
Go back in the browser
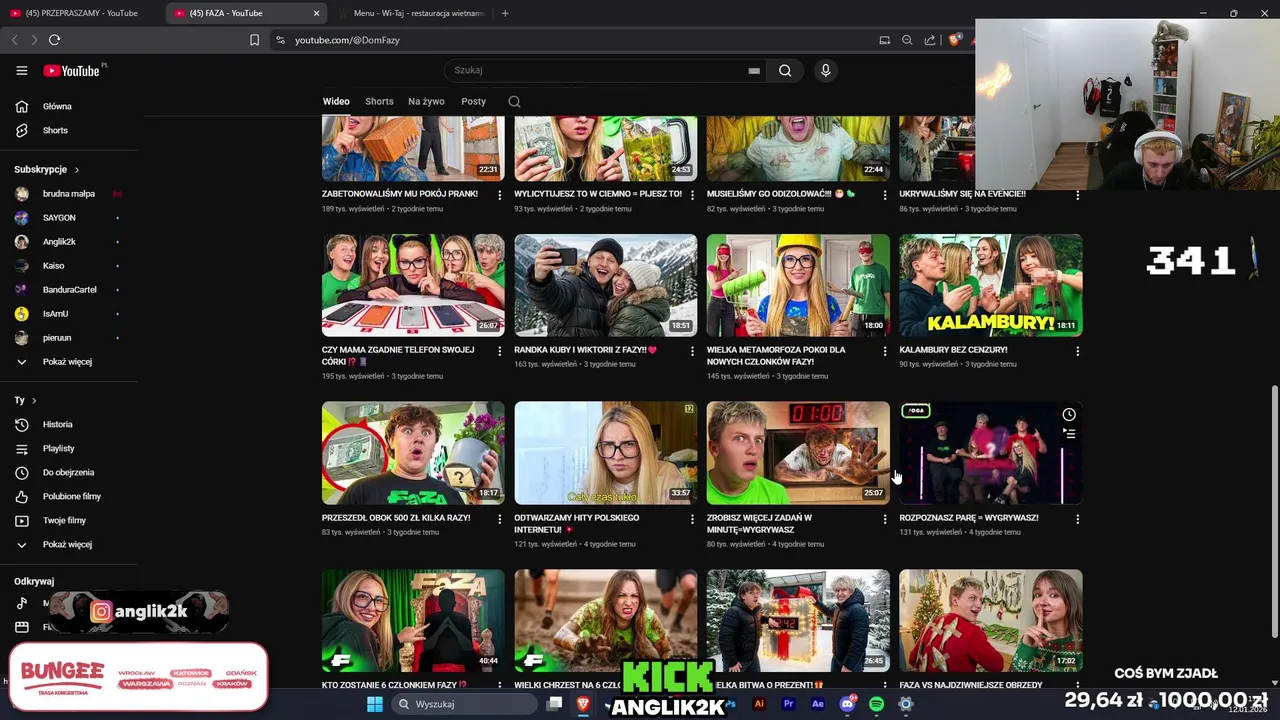(x=14, y=40)
